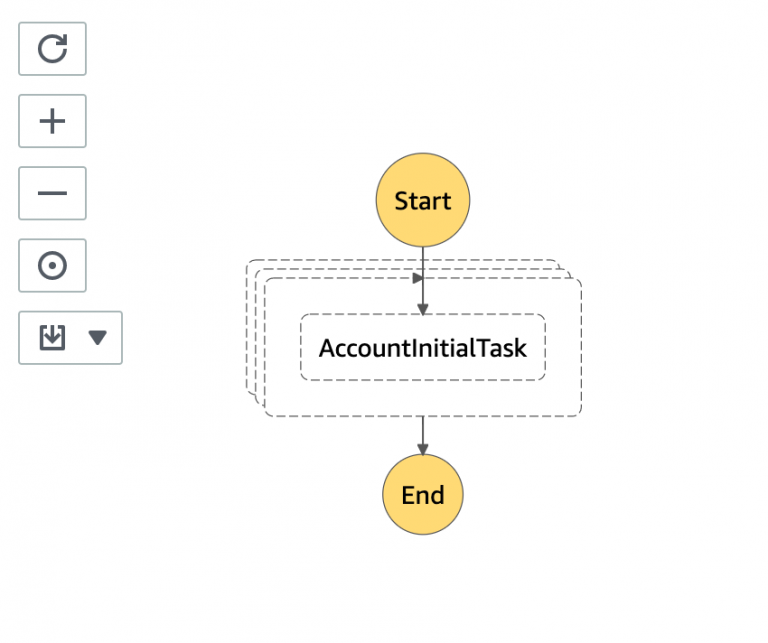Click the export download tray icon
768x643 pixels.
52,337
